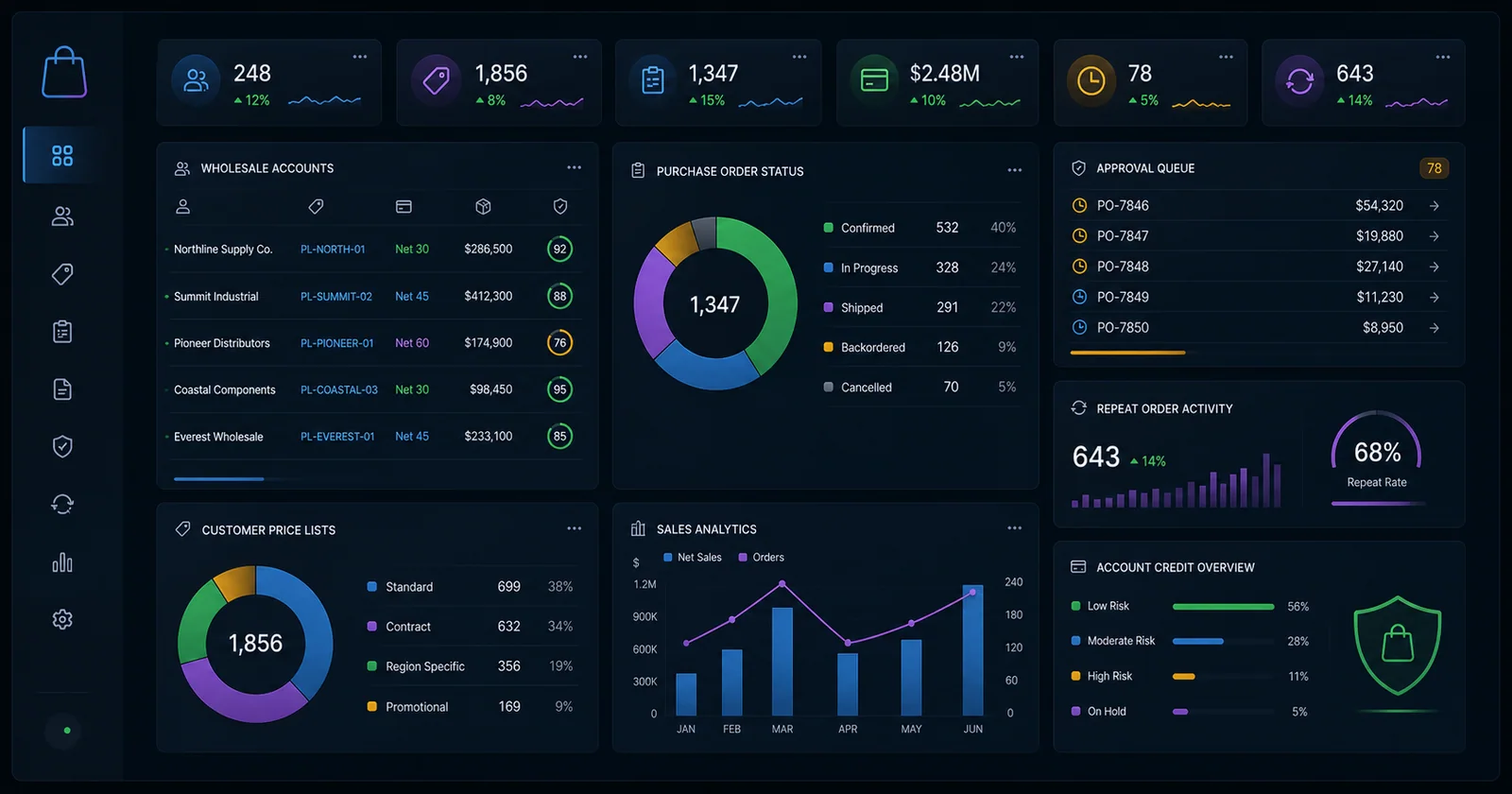Select the price tag icon in sidebar
The image size is (1512, 794).
pyautogui.click(x=62, y=274)
